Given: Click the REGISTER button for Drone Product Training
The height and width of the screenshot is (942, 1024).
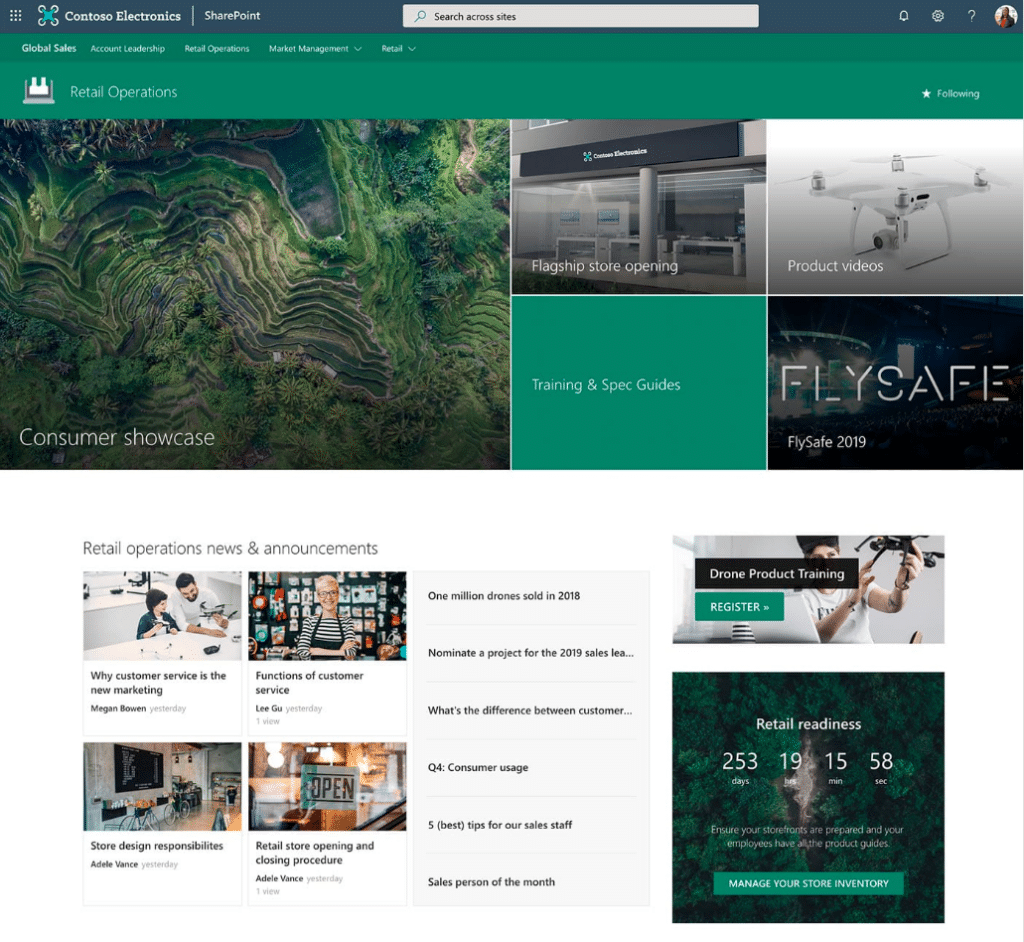Looking at the screenshot, I should [x=738, y=606].
